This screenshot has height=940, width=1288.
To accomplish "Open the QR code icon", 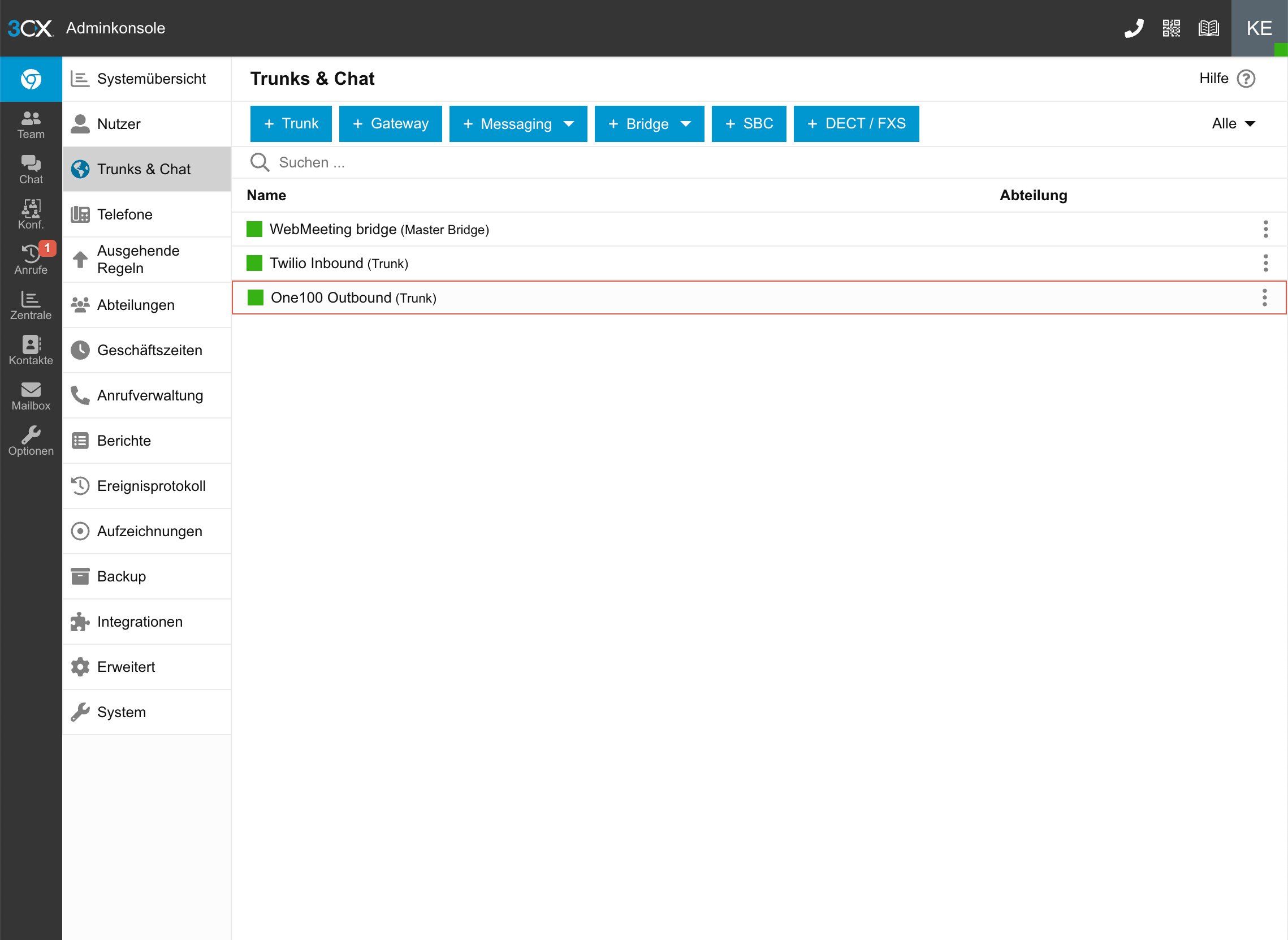I will click(1171, 28).
